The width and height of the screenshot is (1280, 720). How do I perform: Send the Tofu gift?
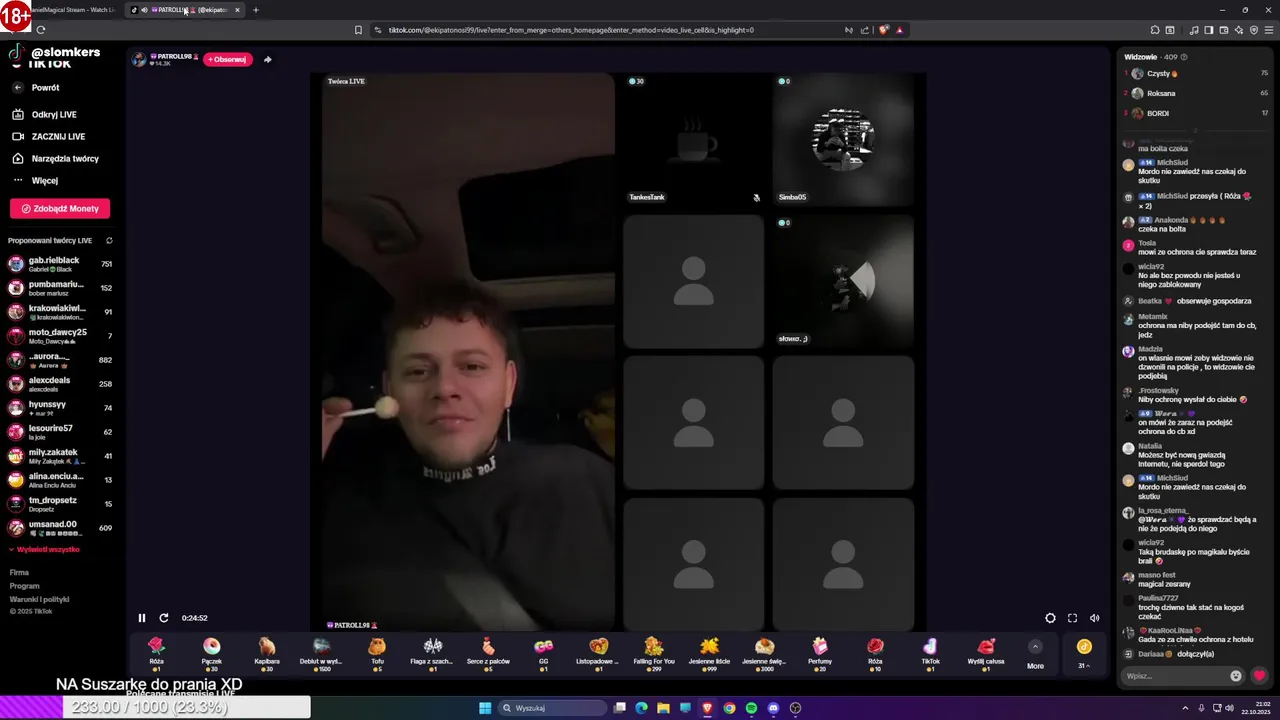377,653
